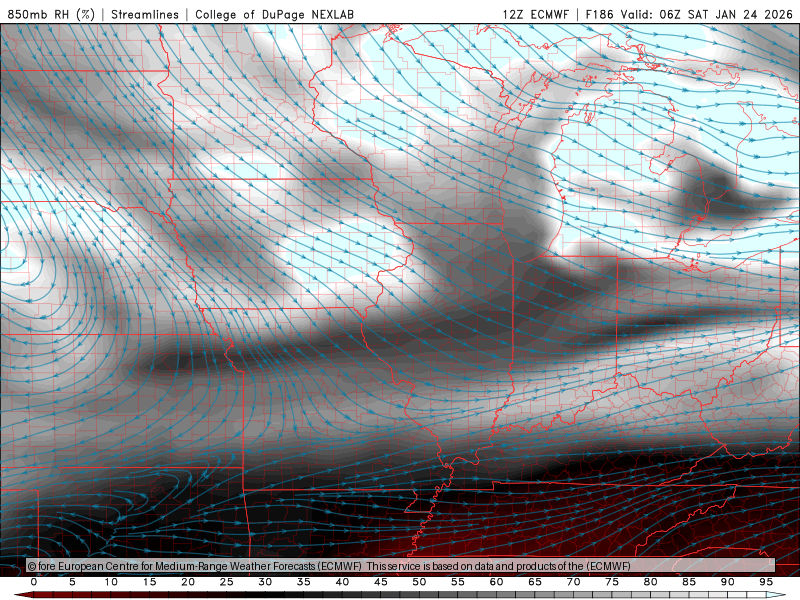
Task: Click the "75" value on the color scale
Action: (612, 582)
